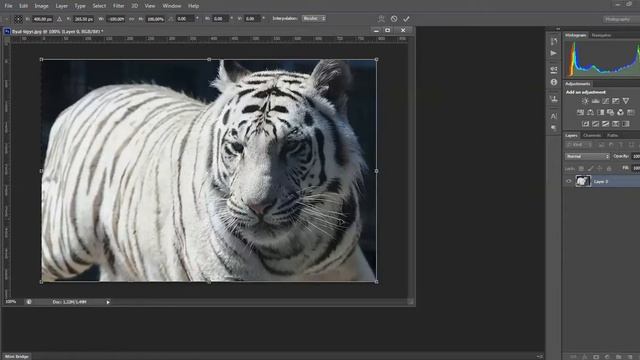This screenshot has height=360, width=640.
Task: Add an Exposure adjustment
Action: 616,101
